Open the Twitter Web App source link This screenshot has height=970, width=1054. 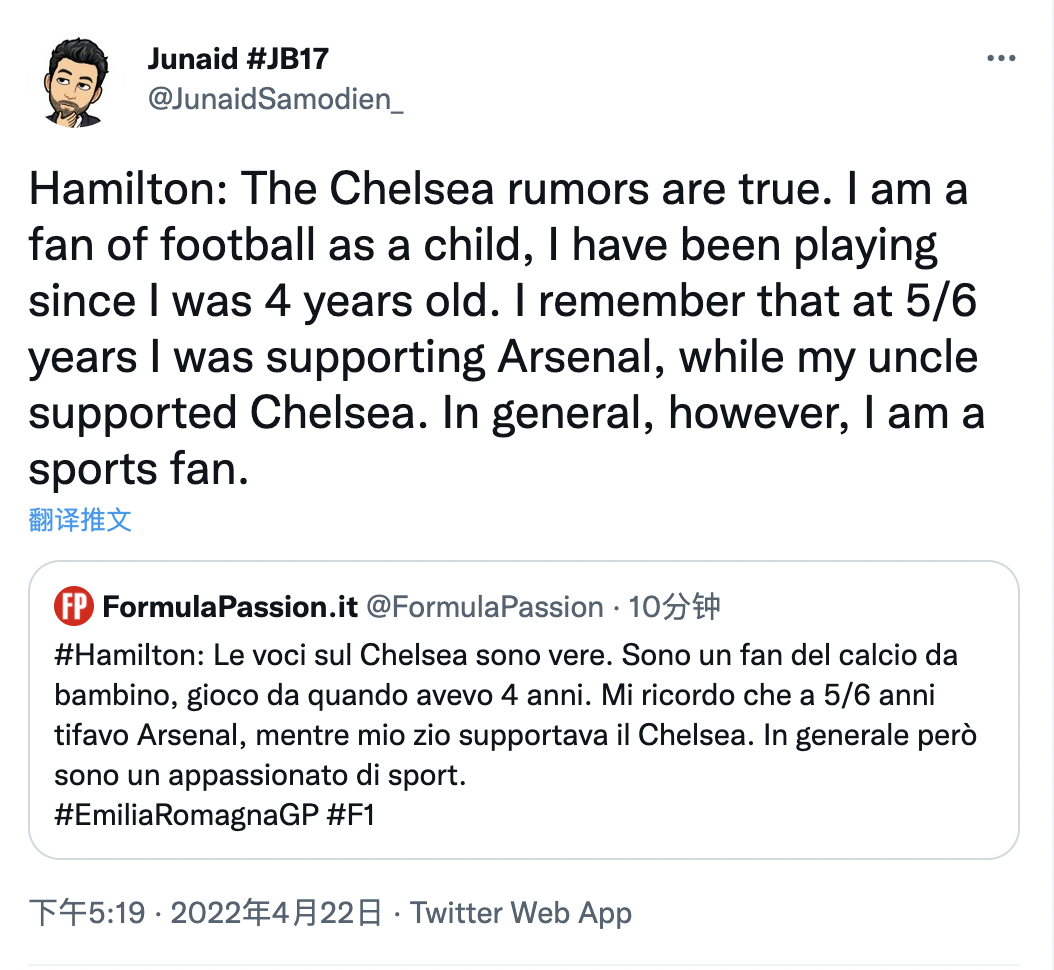point(521,913)
